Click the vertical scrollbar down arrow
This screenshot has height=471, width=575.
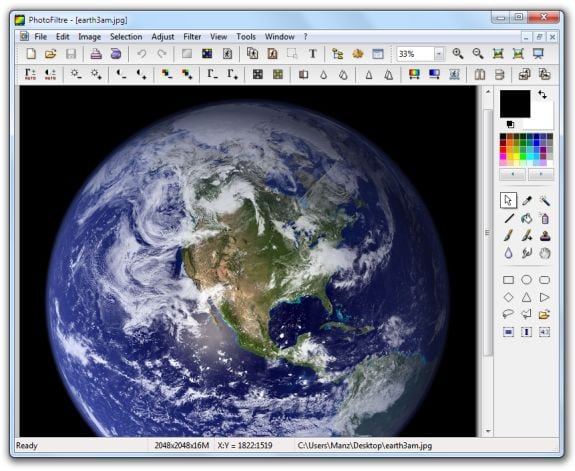pyautogui.click(x=488, y=431)
